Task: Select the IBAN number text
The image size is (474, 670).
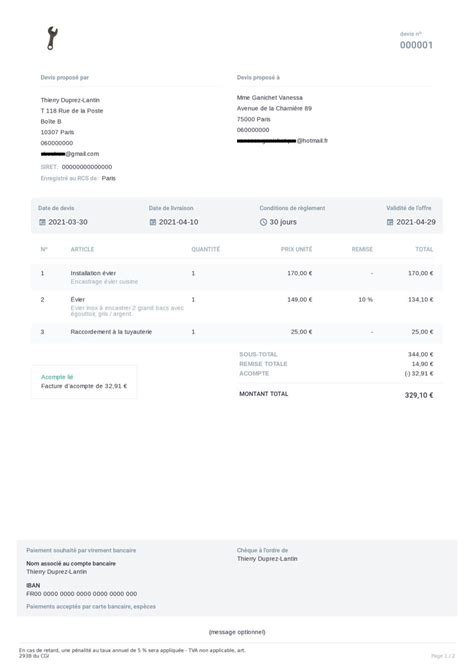Action: [82, 594]
